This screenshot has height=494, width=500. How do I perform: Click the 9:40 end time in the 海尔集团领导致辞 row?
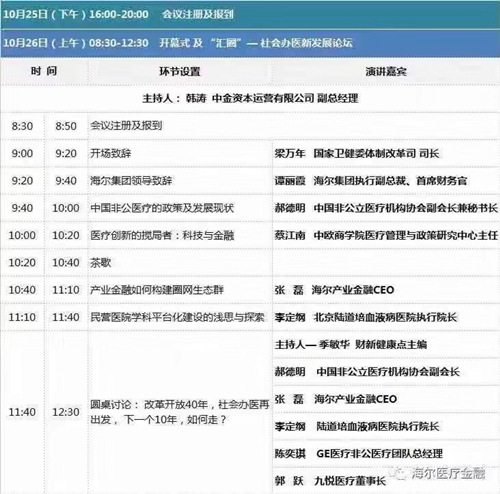pyautogui.click(x=66, y=181)
